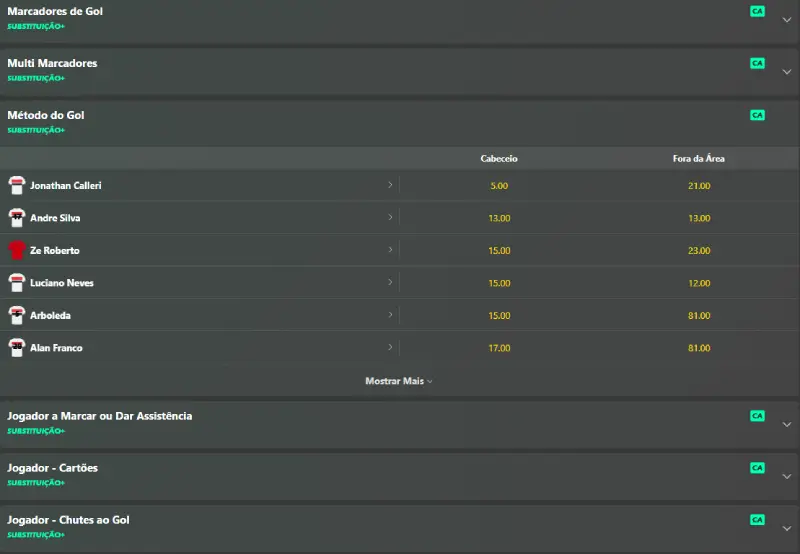Open Andre Silva's player details arrow
This screenshot has width=800, height=554.
click(x=390, y=217)
